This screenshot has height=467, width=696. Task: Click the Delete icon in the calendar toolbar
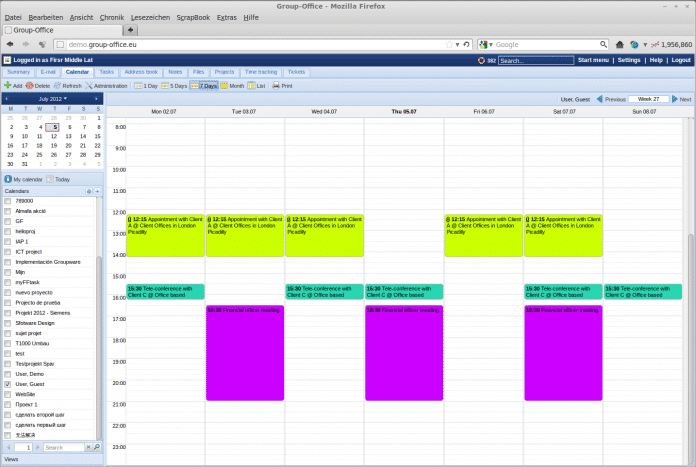30,86
